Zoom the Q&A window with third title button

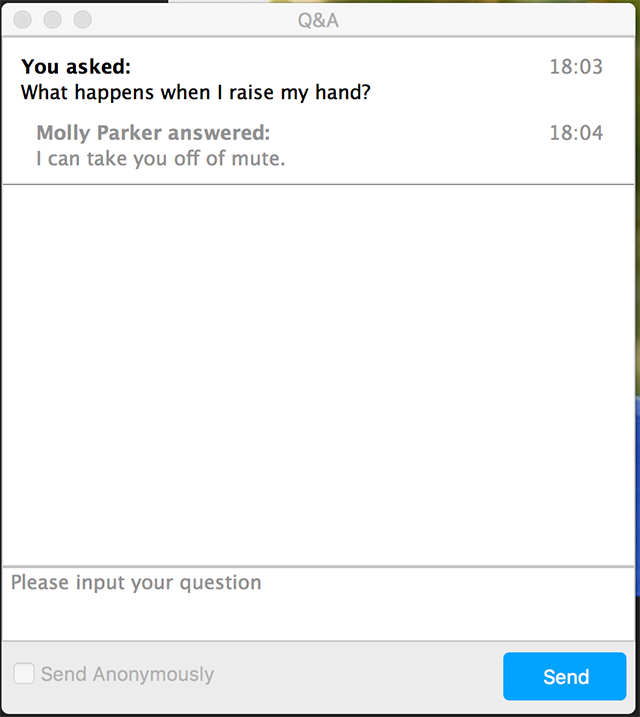(x=83, y=20)
